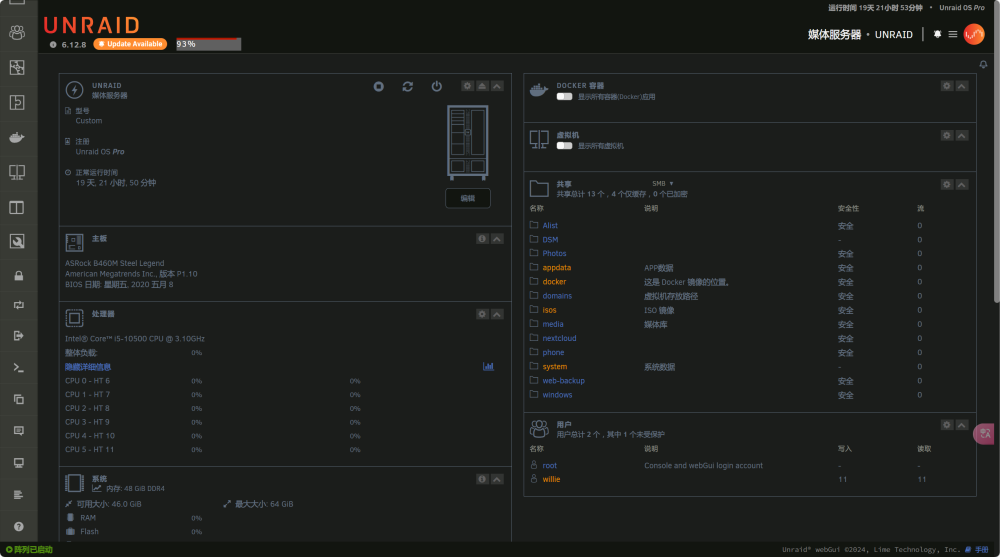Click the orange Unraid account avatar
1000x557 pixels.
pyautogui.click(x=974, y=34)
